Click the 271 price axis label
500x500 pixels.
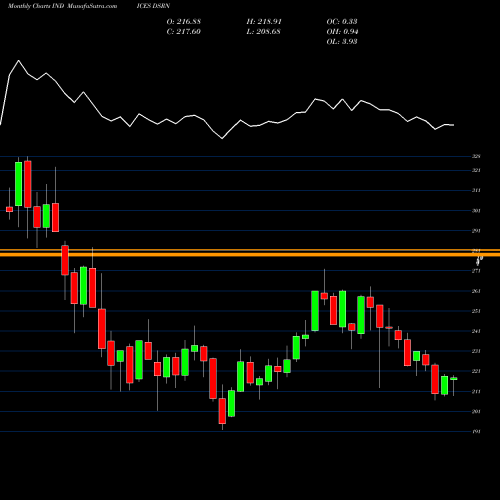point(476,271)
